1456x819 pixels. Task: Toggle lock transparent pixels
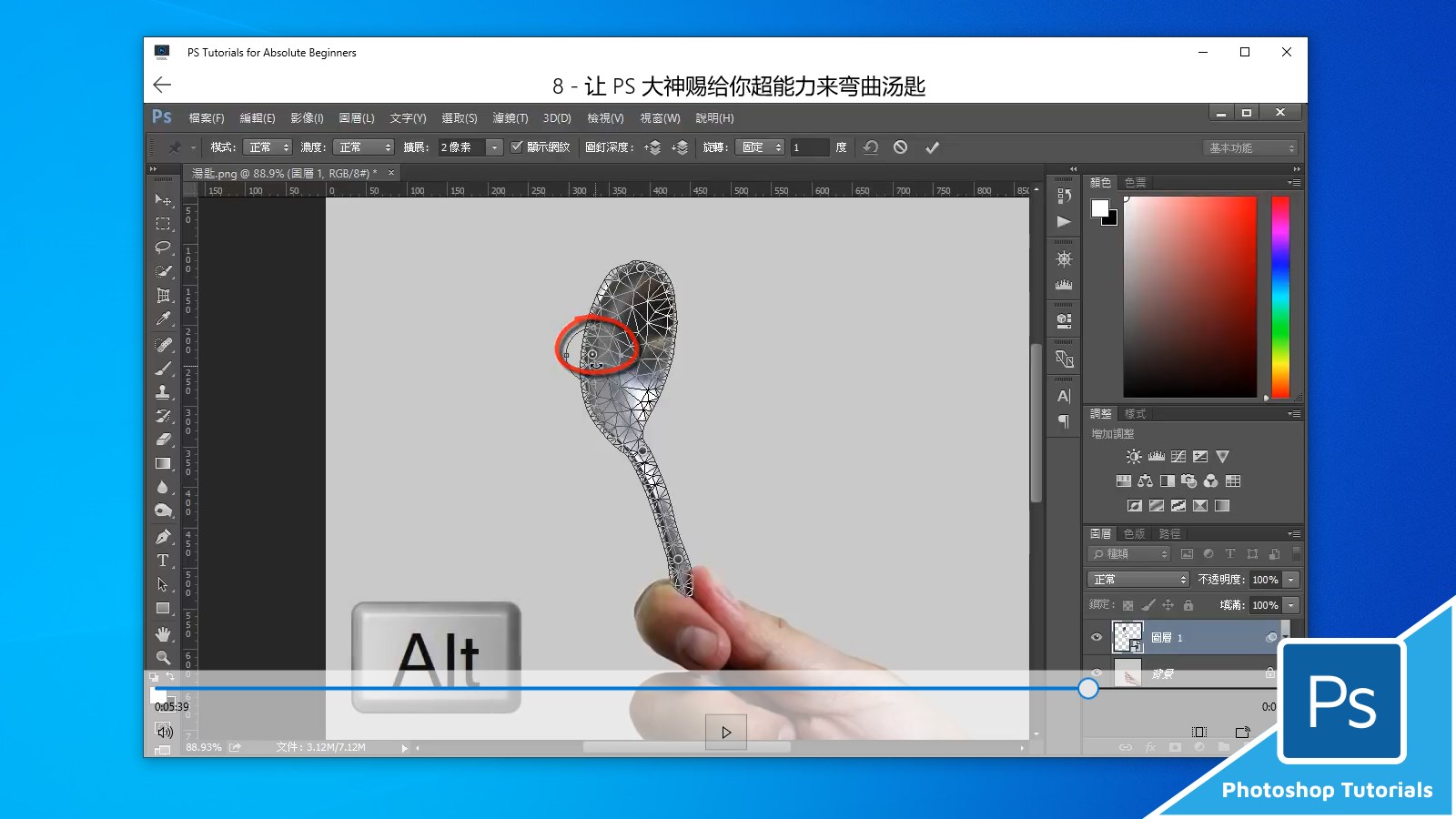point(1128,605)
